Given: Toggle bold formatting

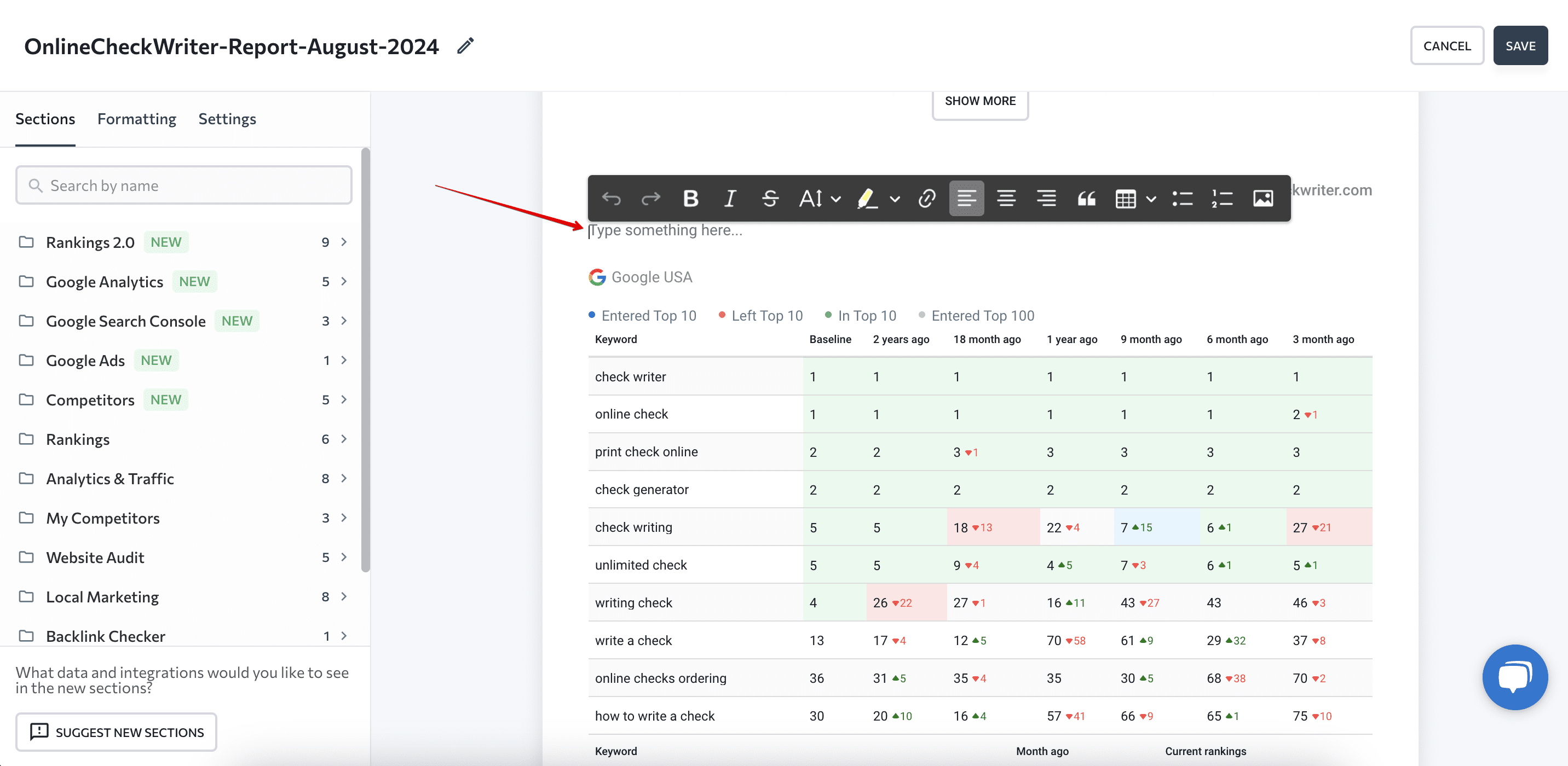Looking at the screenshot, I should tap(690, 199).
